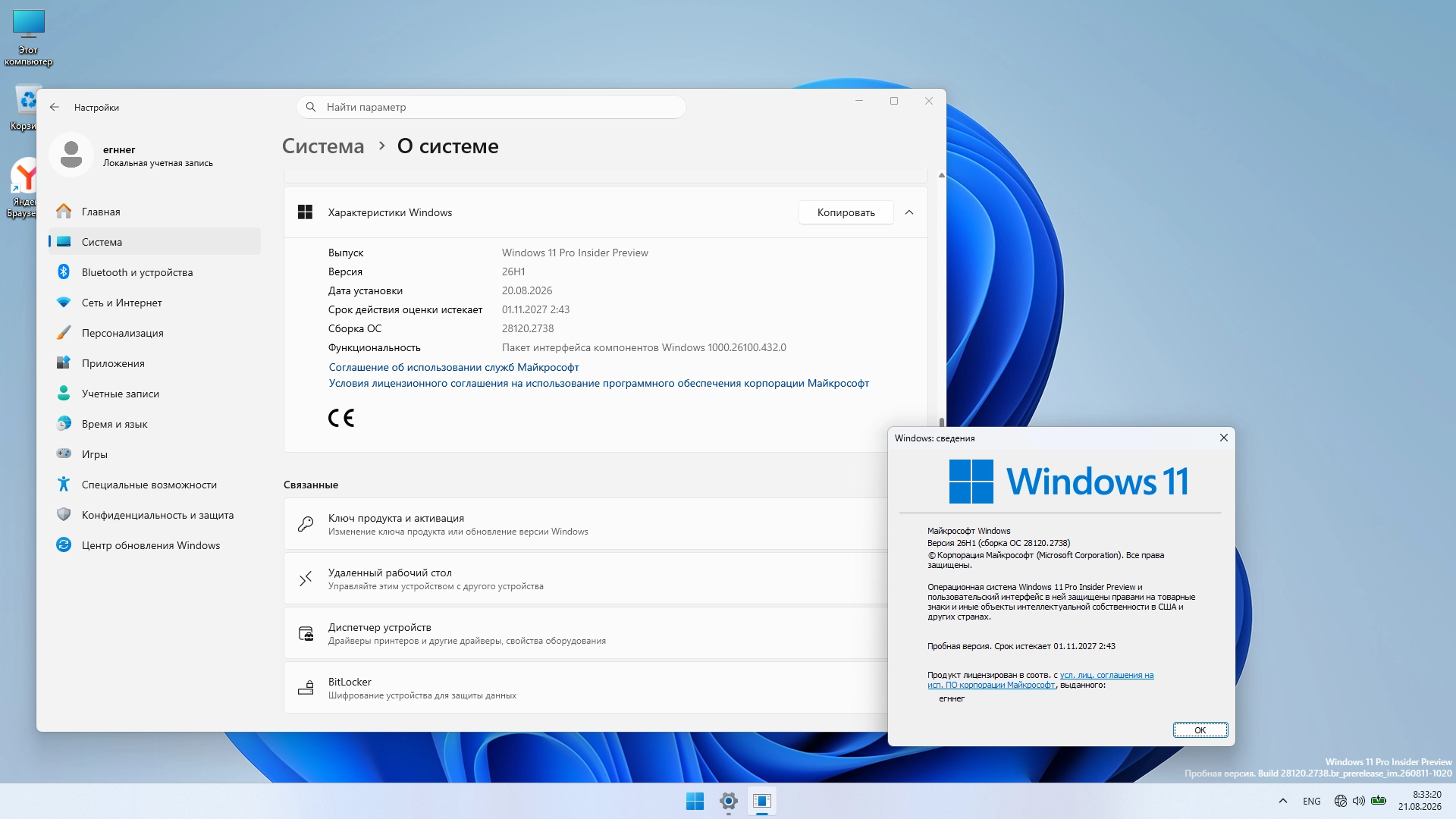Viewport: 1456px width, 819px height.
Task: Click the Settings gear taskbar icon
Action: [x=729, y=801]
